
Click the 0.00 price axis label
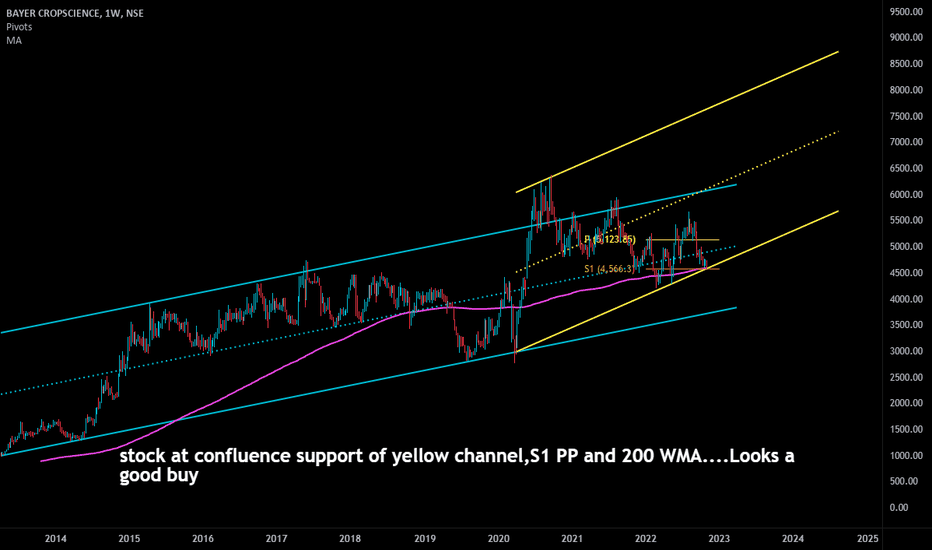[x=899, y=507]
